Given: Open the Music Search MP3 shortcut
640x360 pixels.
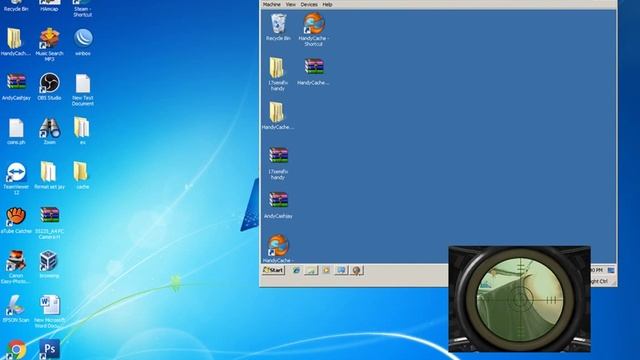Looking at the screenshot, I should (x=49, y=45).
